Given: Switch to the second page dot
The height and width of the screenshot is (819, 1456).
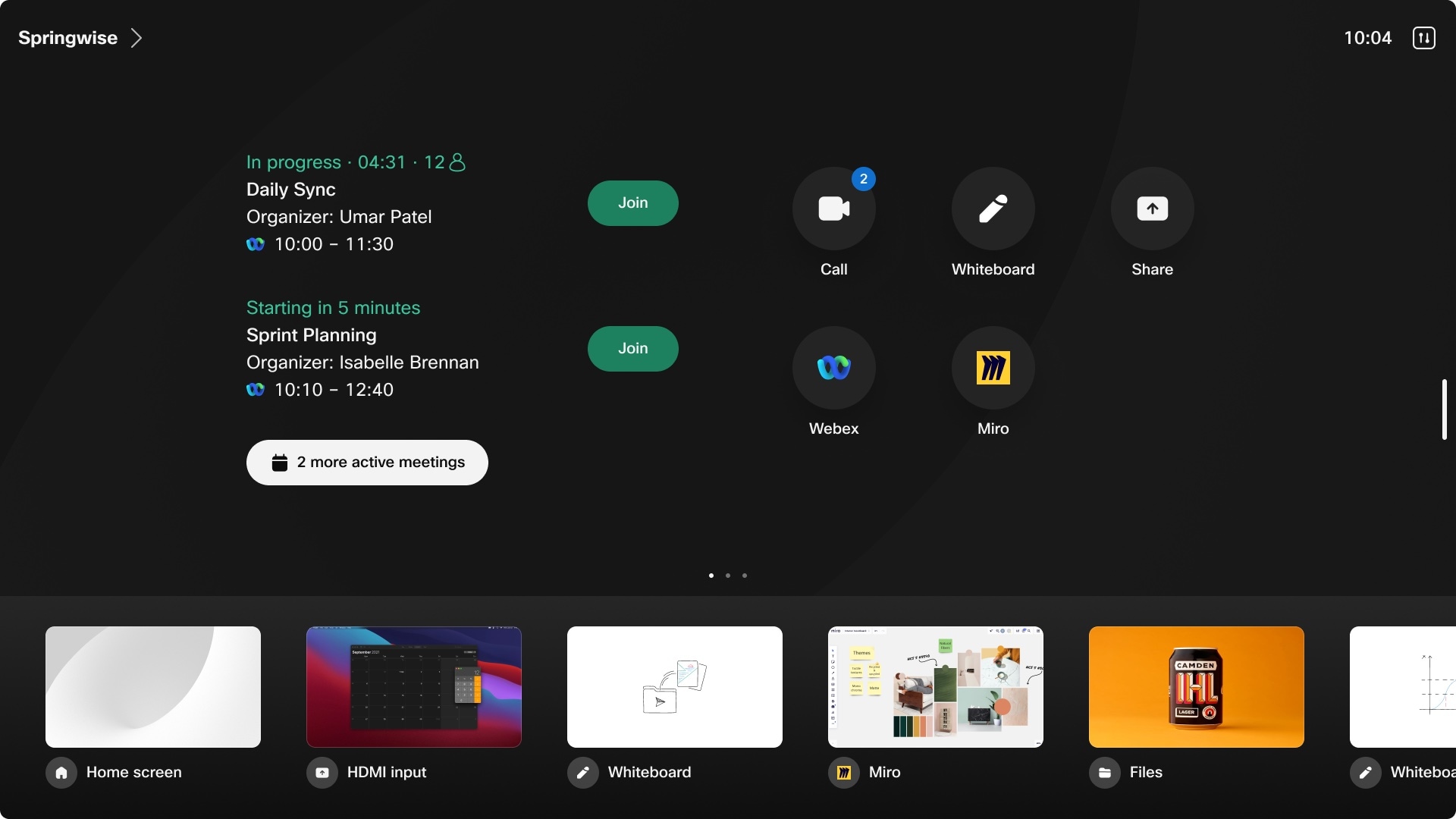Looking at the screenshot, I should 728,576.
